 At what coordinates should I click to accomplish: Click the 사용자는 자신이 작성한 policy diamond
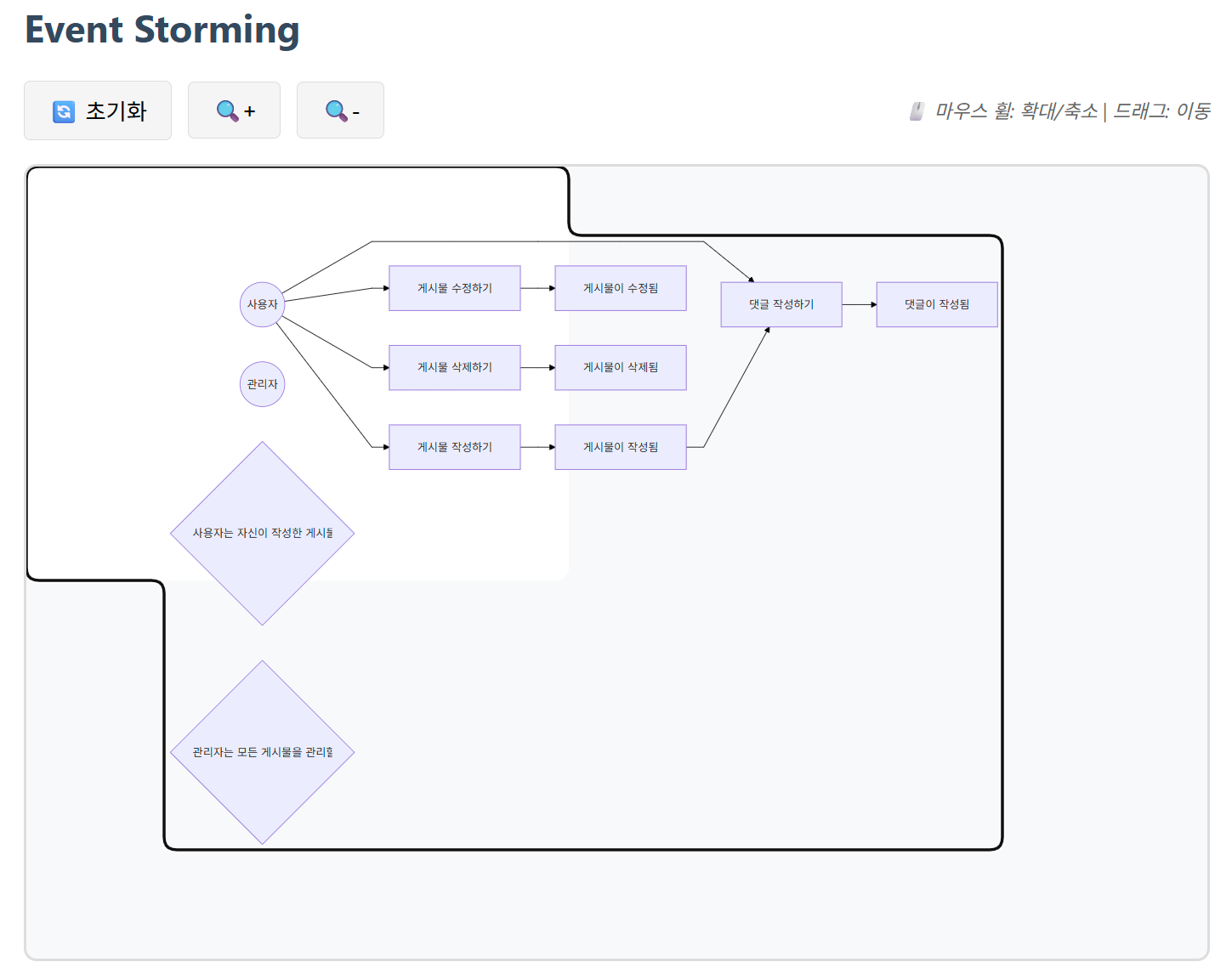click(262, 533)
